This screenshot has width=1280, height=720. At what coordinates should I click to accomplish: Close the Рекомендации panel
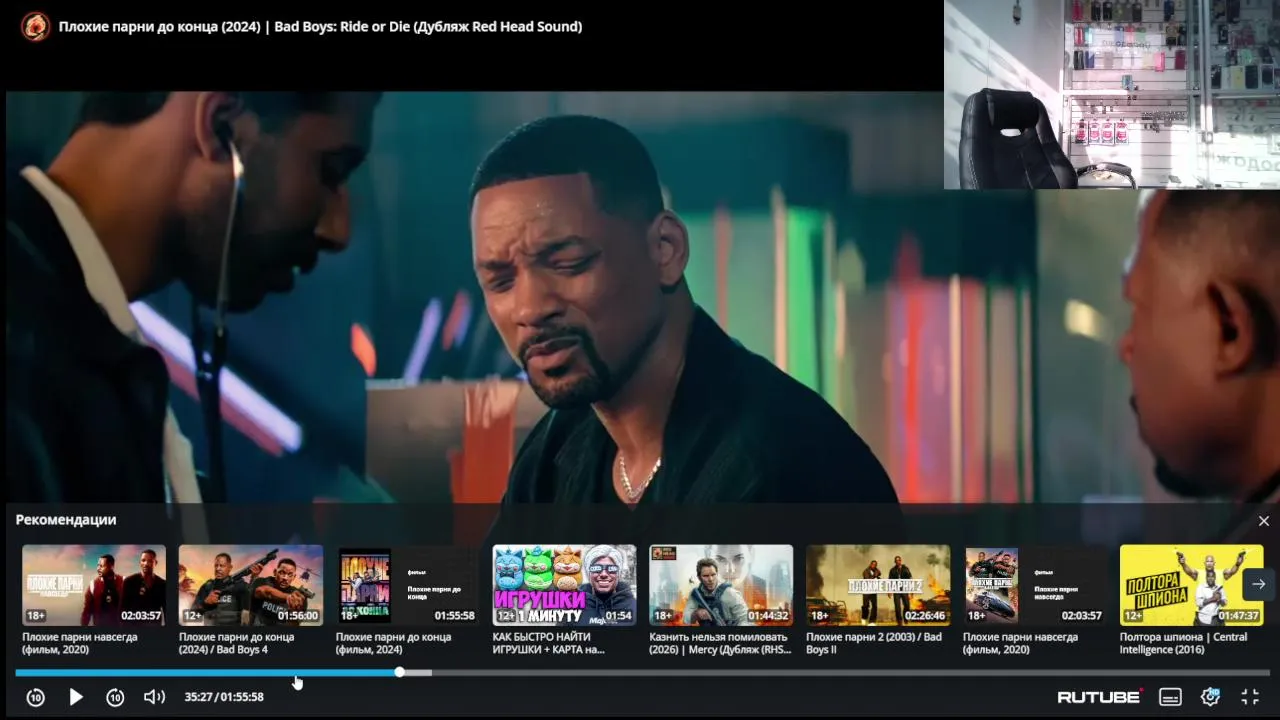tap(1263, 521)
